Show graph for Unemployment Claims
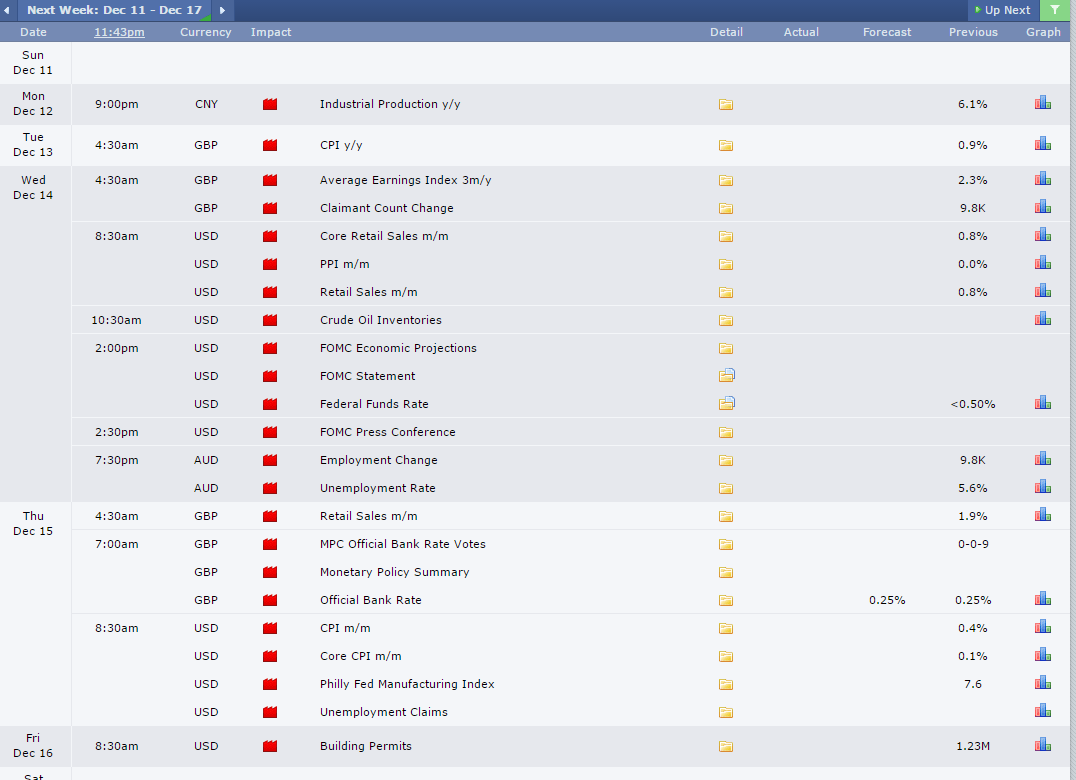The image size is (1076, 780). (1043, 711)
